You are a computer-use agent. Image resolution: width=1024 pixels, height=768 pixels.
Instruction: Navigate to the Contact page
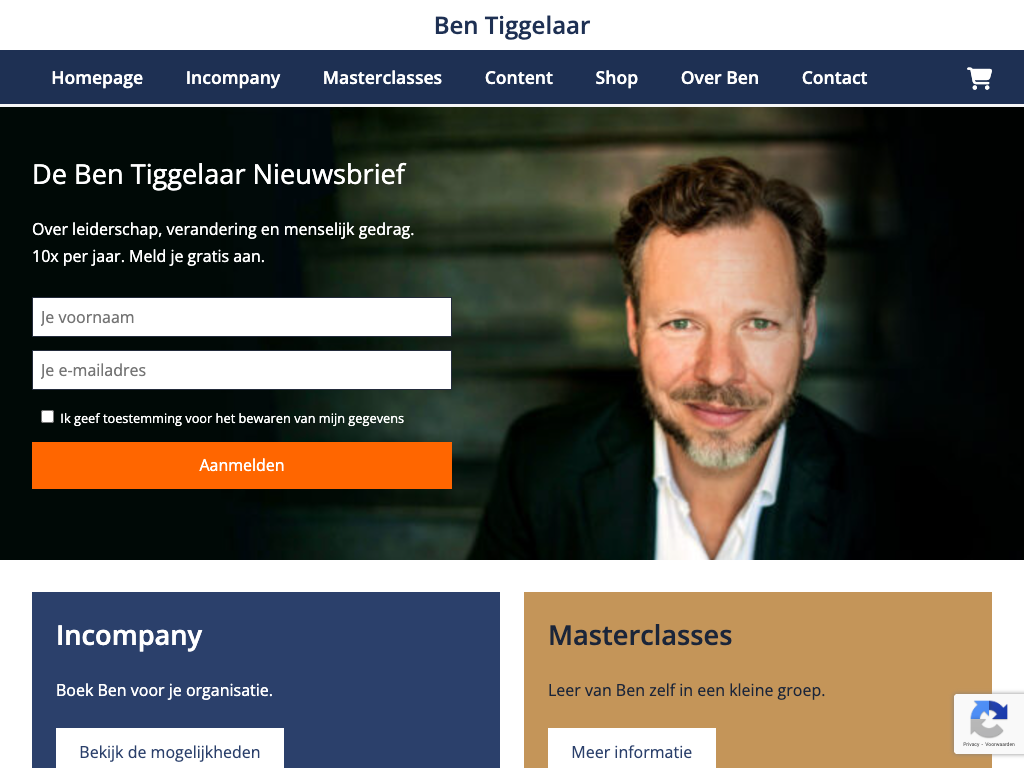834,78
